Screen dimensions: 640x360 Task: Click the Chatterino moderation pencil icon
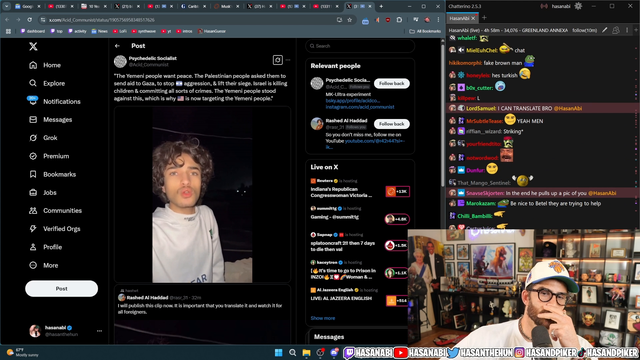(x=605, y=30)
